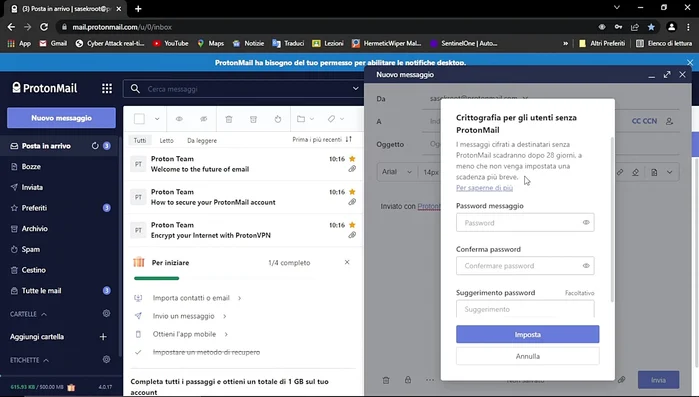Mark as unread using the crossed-eye toolbar icon
699x397 pixels.
coord(204,119)
